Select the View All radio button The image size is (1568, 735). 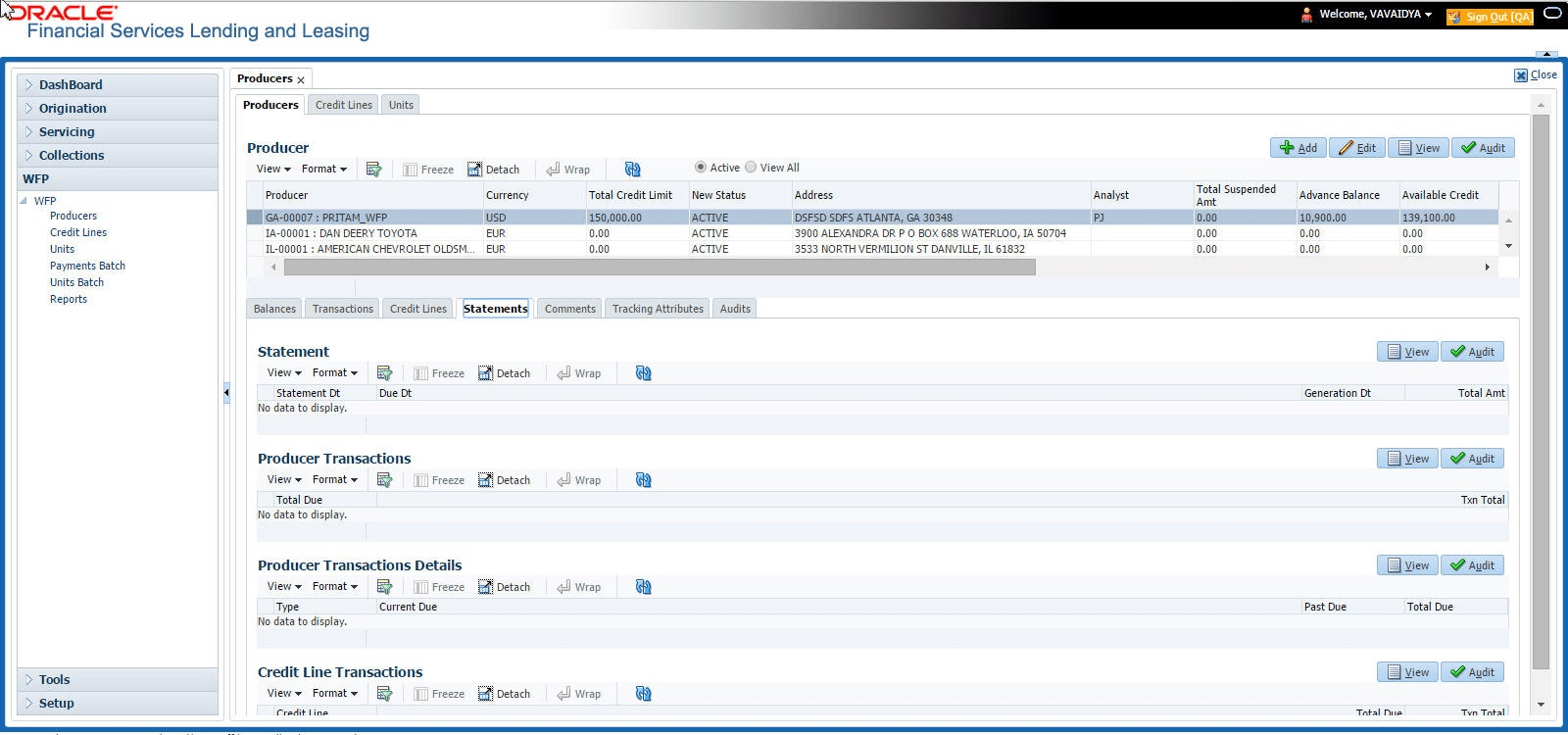(751, 168)
